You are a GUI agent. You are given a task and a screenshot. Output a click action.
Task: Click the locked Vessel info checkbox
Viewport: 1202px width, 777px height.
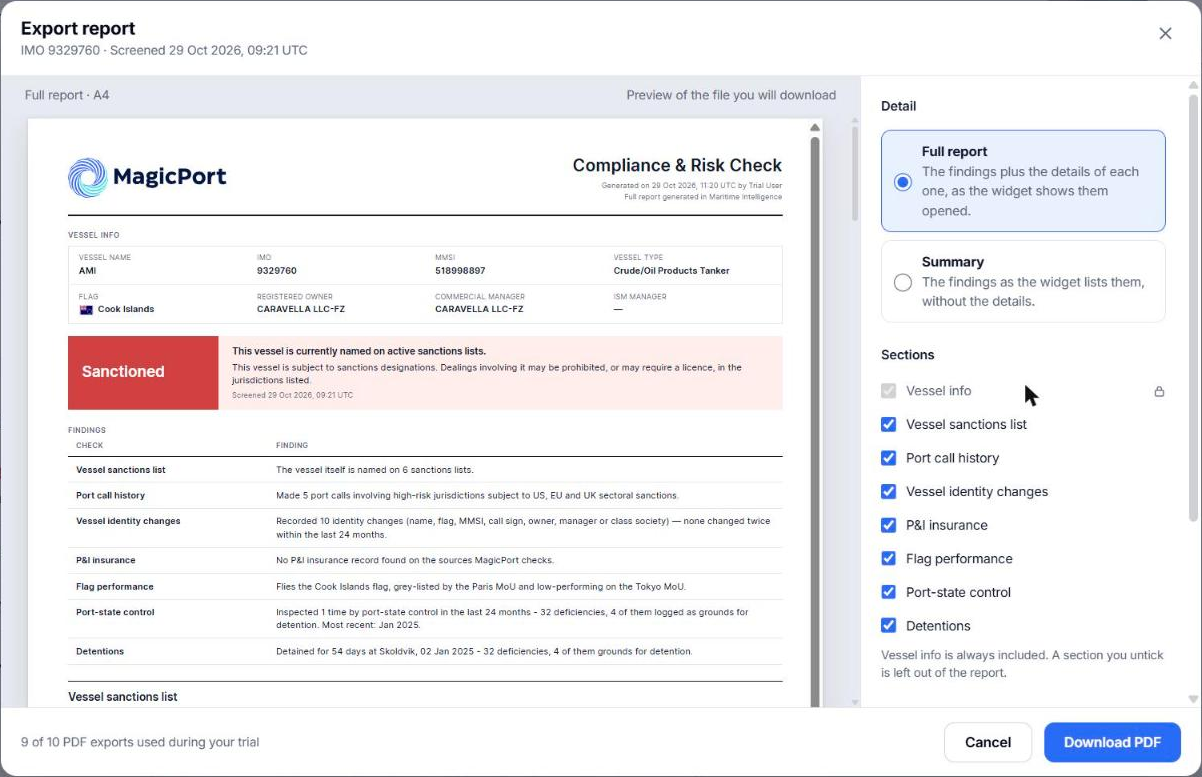[888, 391]
